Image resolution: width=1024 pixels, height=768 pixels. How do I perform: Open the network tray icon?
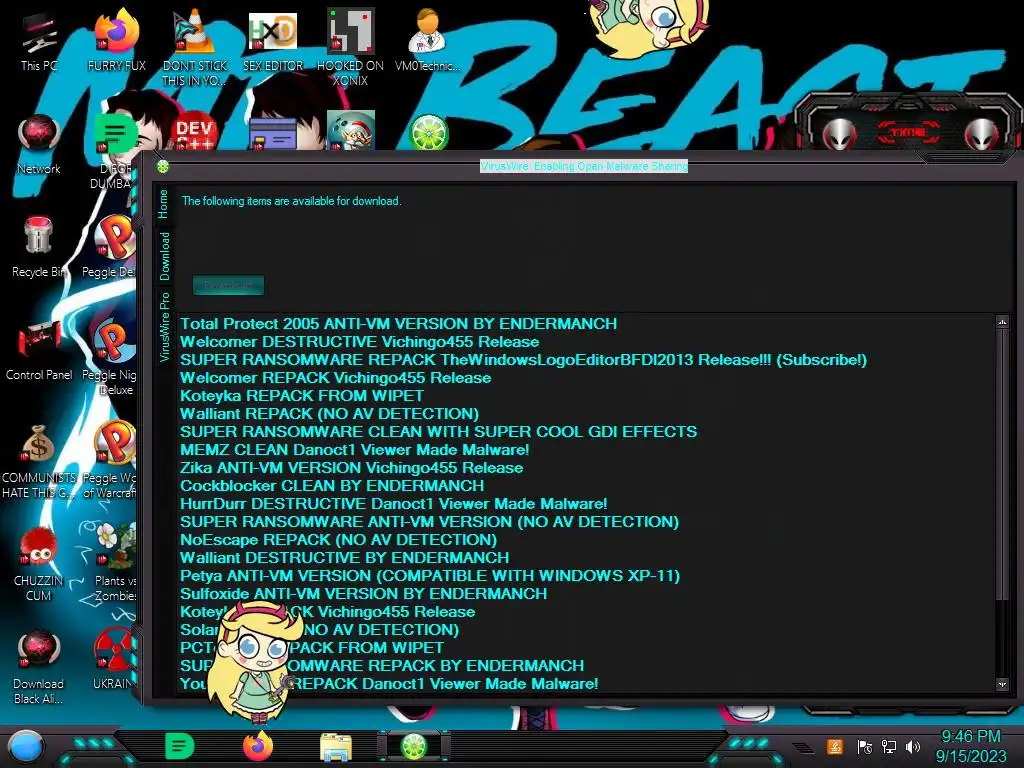click(x=888, y=746)
